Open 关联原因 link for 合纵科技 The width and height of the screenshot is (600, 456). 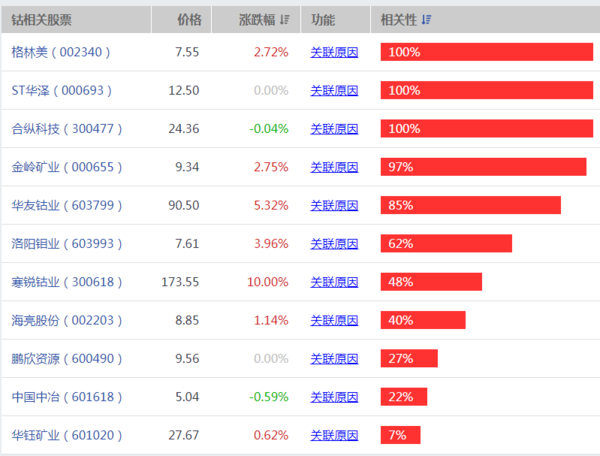(334, 129)
